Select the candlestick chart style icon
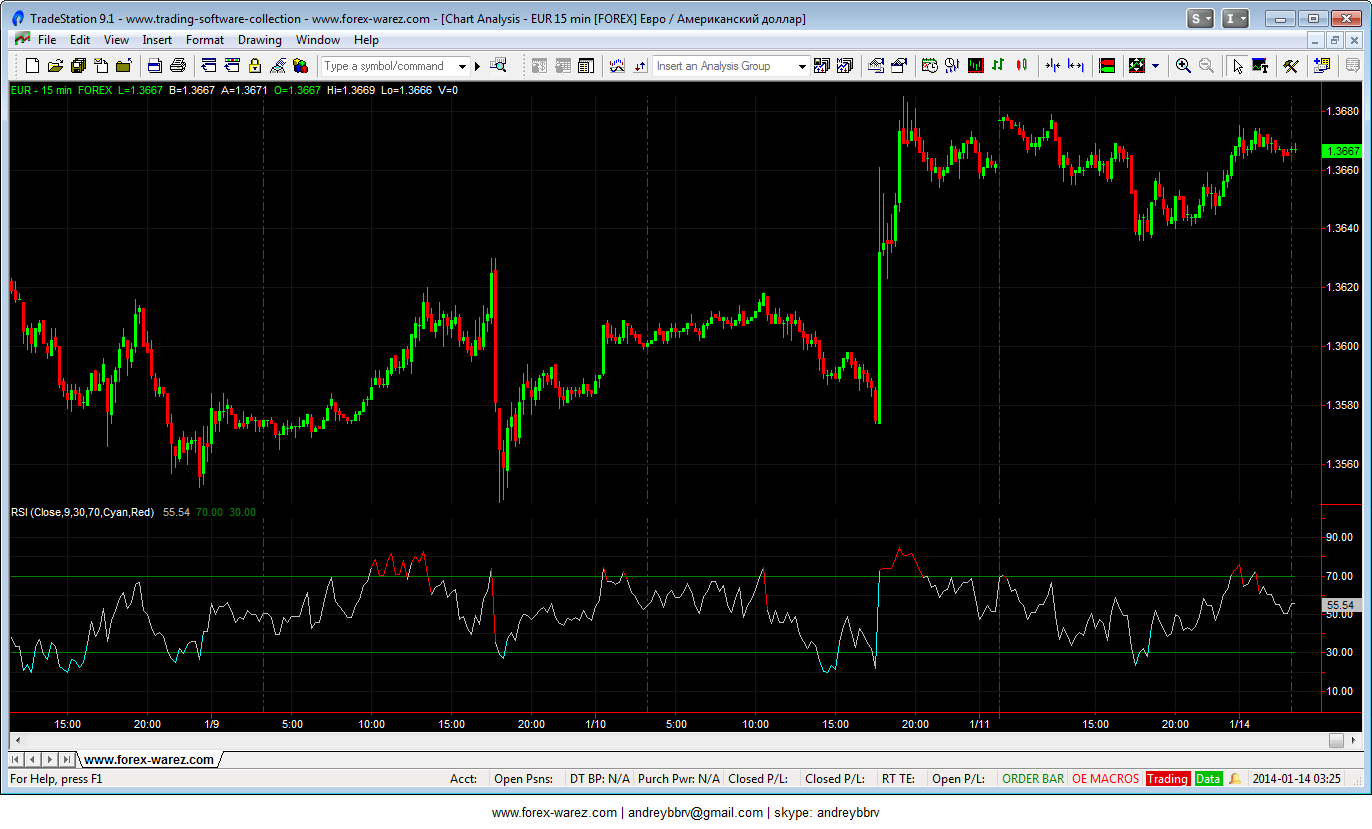 (x=1021, y=66)
